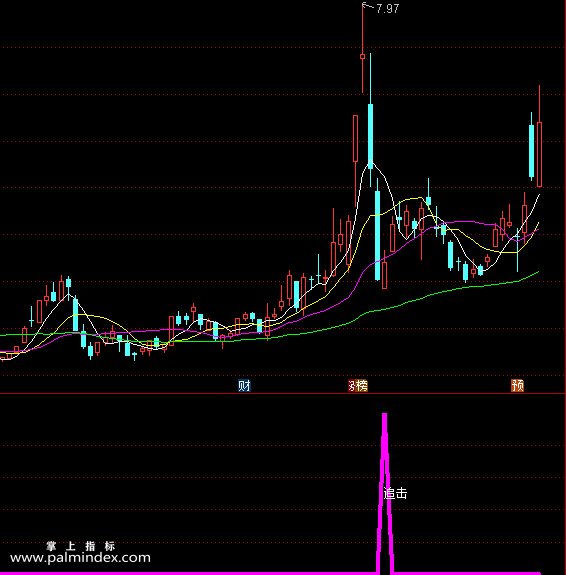Screen dimensions: 566x575
Task: Click the peak of the magenta indicator spike
Action: click(x=384, y=415)
